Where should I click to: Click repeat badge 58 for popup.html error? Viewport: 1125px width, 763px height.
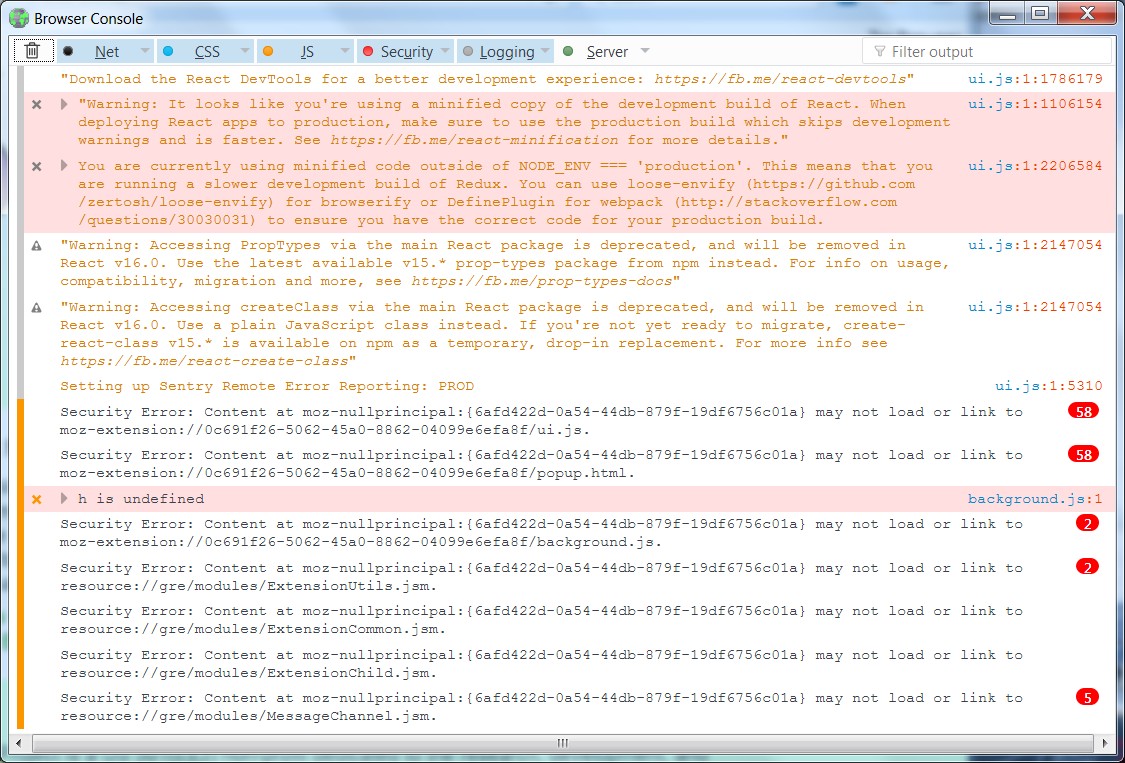(x=1083, y=454)
